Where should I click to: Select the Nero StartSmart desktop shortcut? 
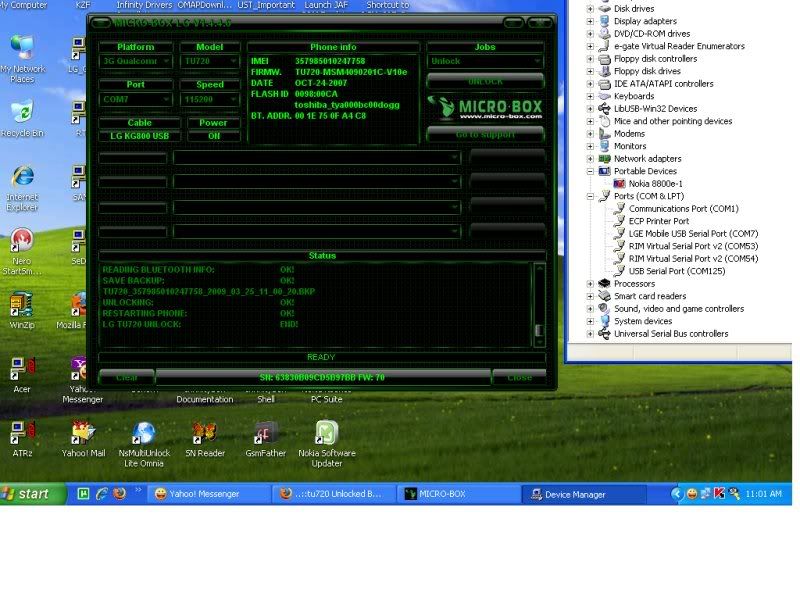22,251
